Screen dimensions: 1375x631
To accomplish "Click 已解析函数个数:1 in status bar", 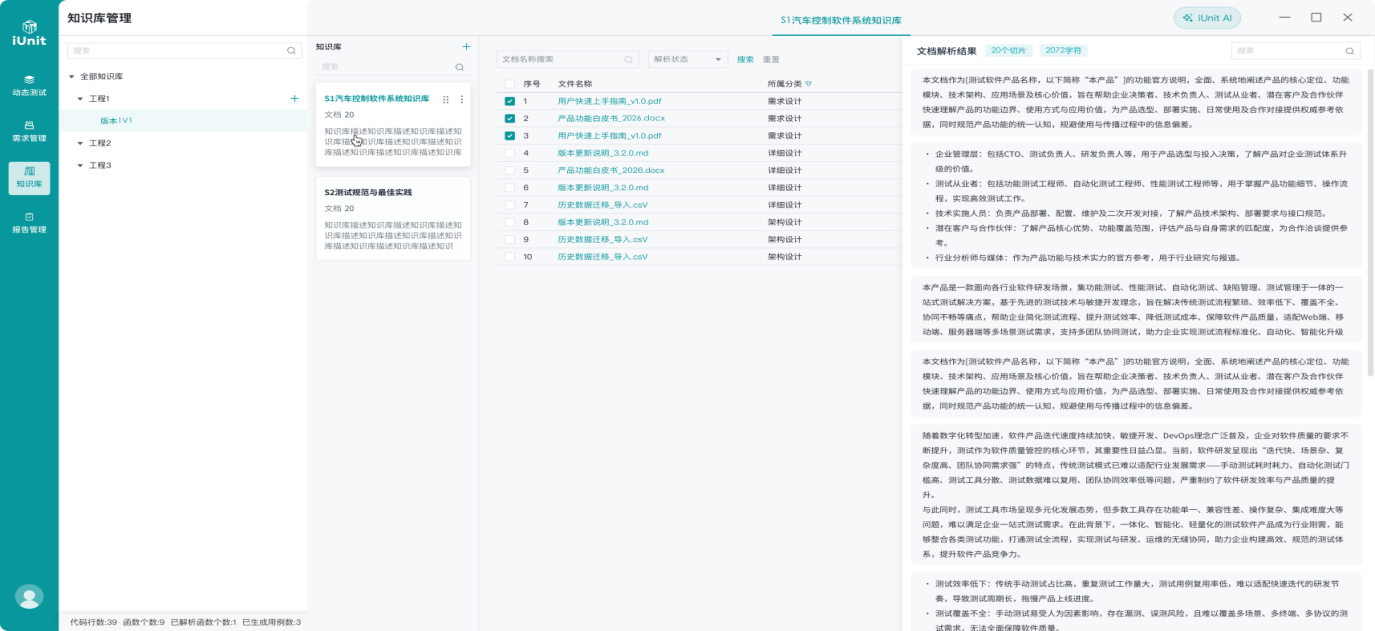I will (203, 622).
